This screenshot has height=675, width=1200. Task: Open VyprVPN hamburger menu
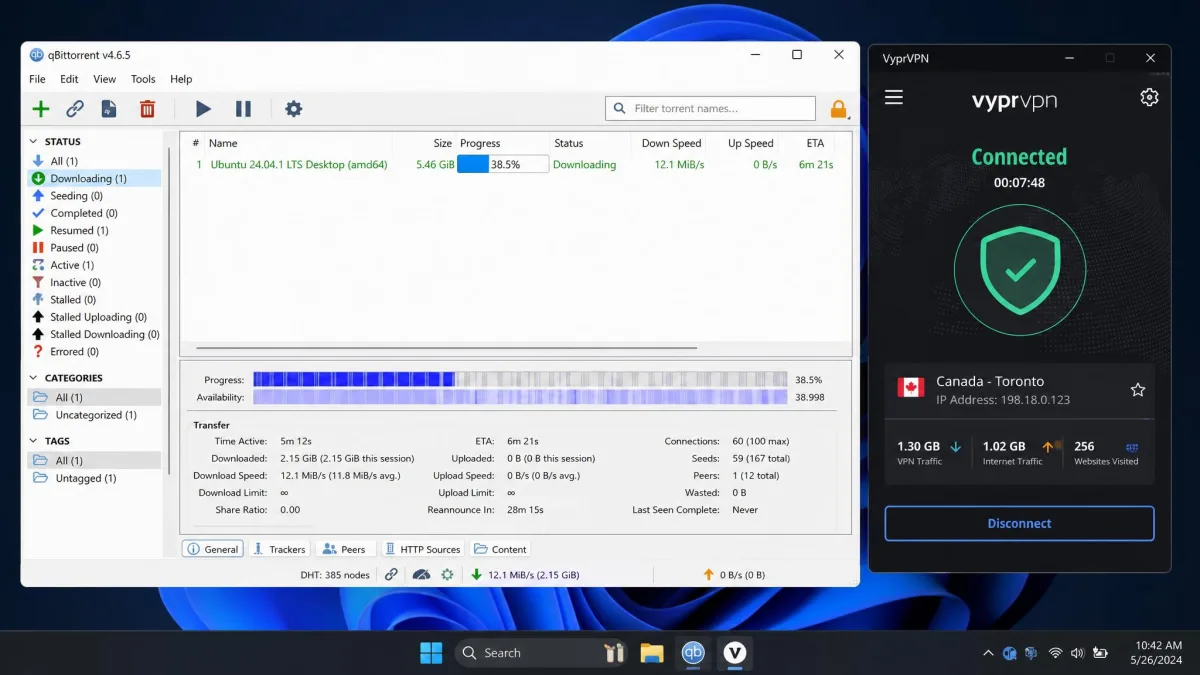click(x=894, y=97)
